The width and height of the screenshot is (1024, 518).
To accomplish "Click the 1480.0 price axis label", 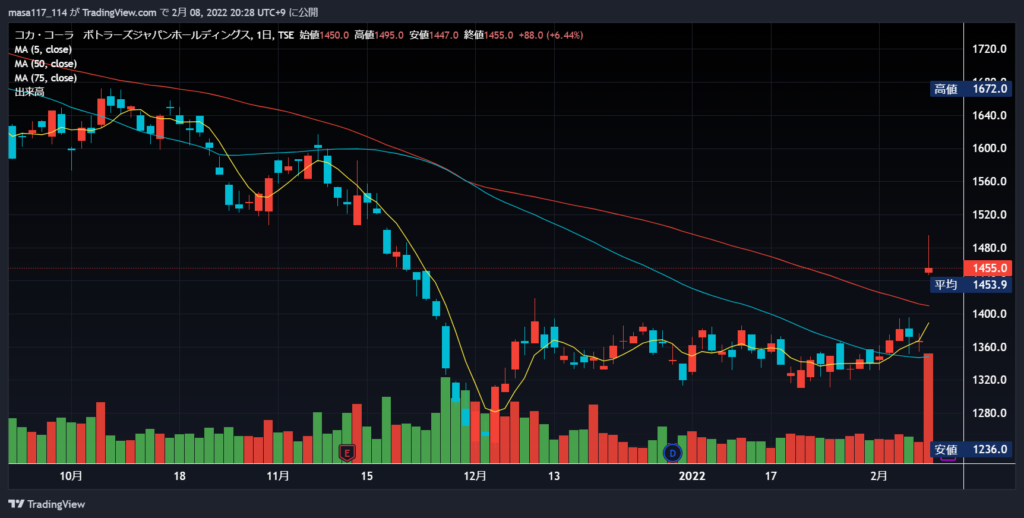I will [989, 248].
